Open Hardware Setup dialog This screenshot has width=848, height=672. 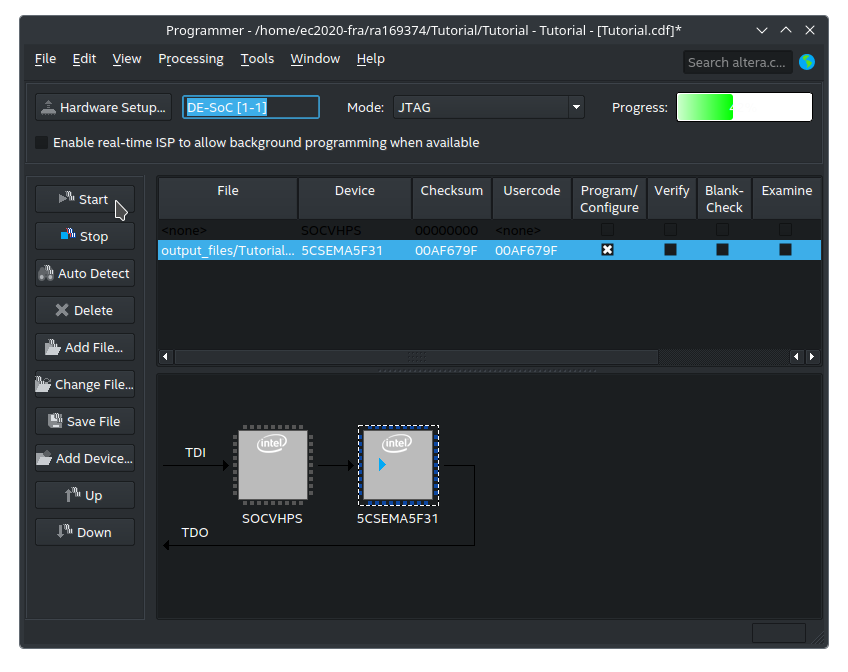coord(104,108)
